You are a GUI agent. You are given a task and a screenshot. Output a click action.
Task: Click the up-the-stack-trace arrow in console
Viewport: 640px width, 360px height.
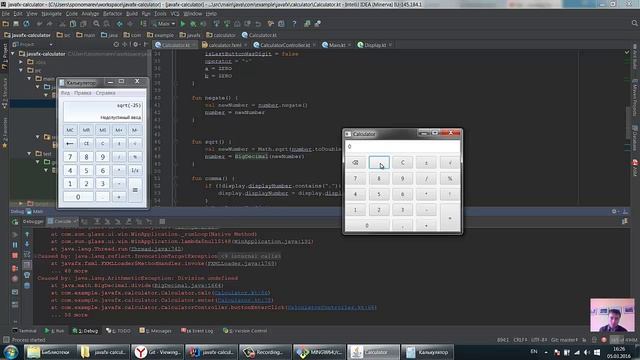(x=27, y=234)
